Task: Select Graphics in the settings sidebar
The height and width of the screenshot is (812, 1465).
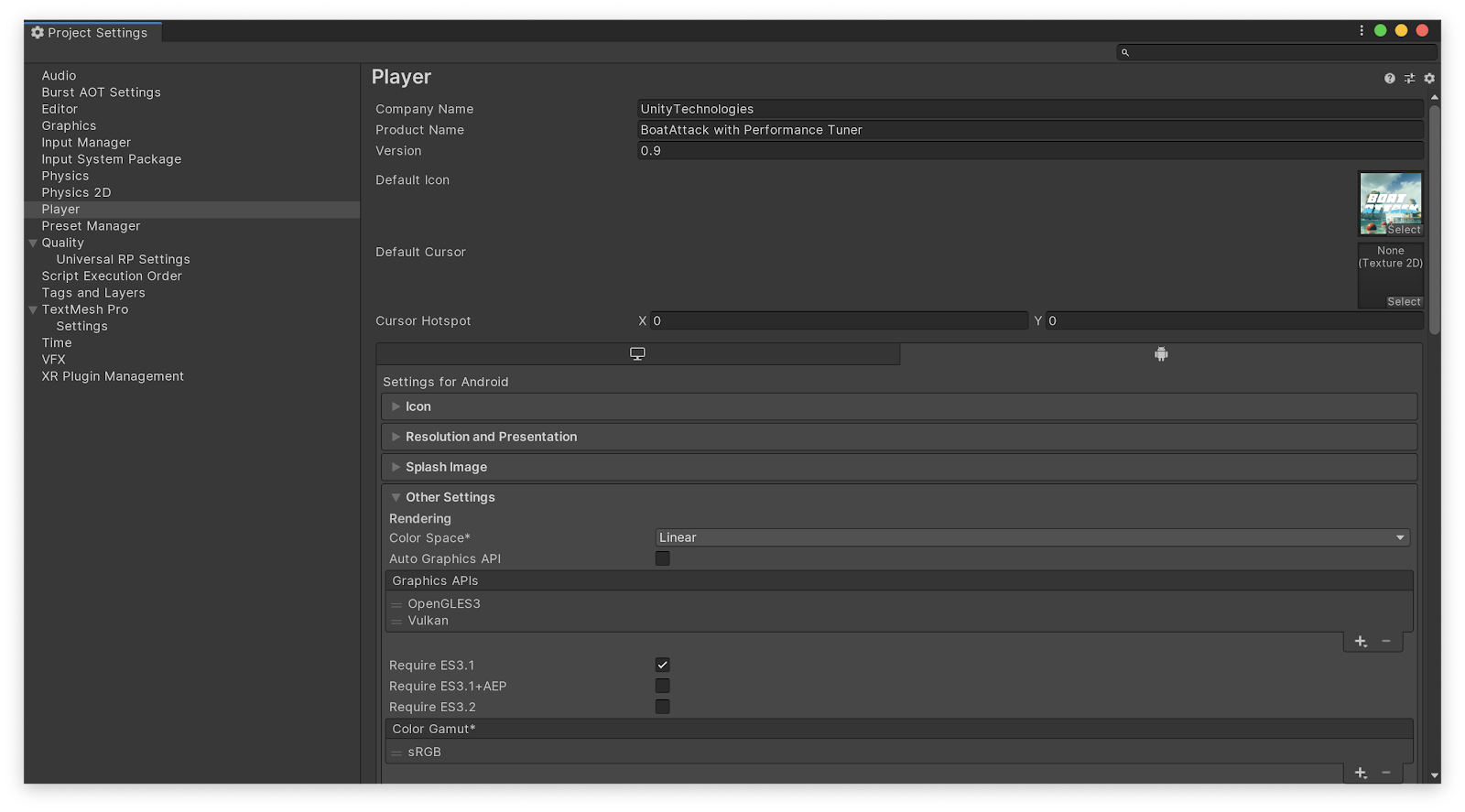Action: point(69,125)
